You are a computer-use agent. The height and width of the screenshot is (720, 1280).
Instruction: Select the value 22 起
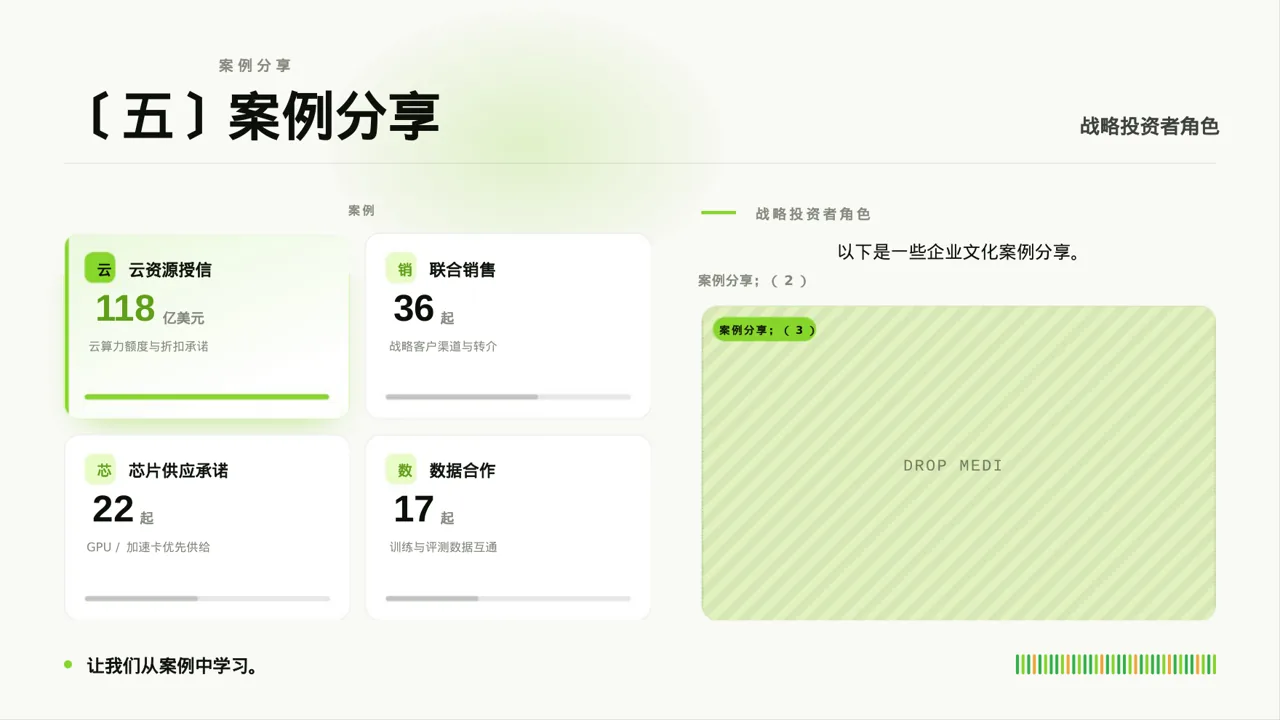tap(123, 511)
